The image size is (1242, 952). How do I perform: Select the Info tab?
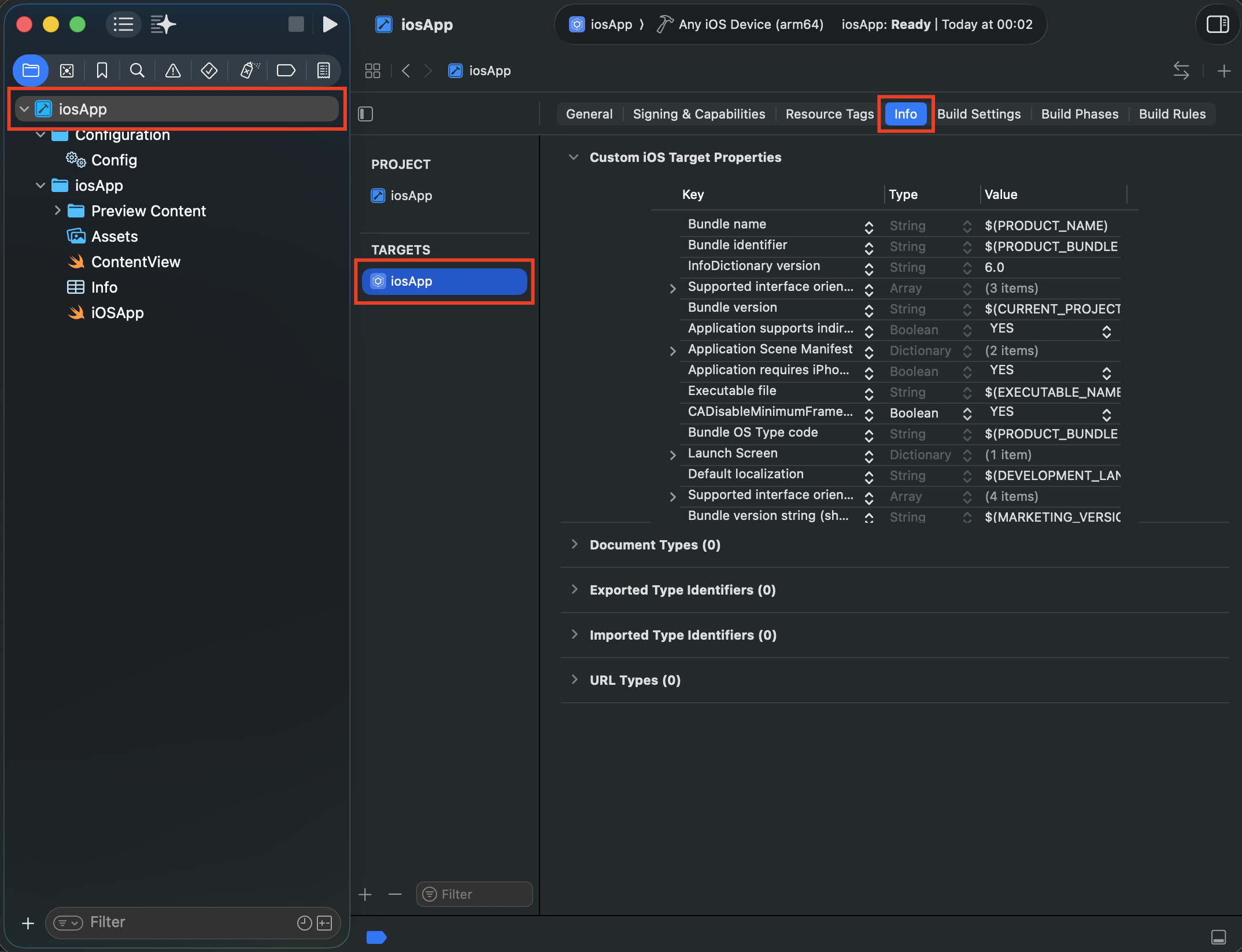(x=905, y=114)
